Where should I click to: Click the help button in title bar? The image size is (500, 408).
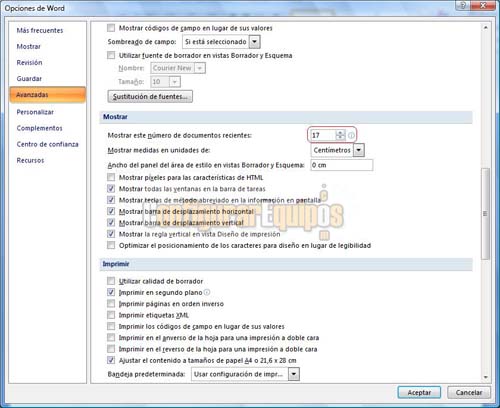coord(463,6)
